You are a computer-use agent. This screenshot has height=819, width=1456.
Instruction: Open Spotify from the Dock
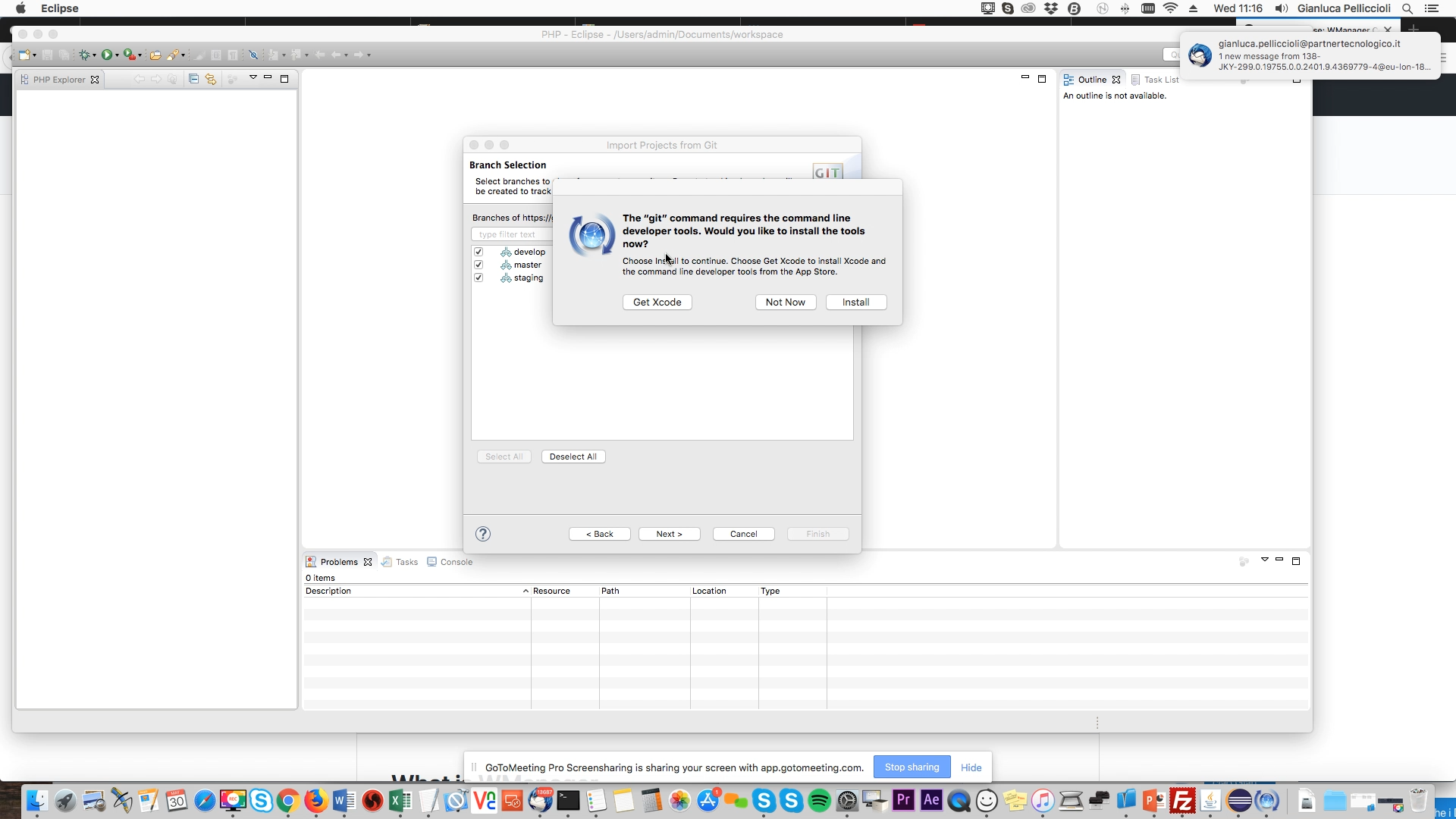point(820,801)
